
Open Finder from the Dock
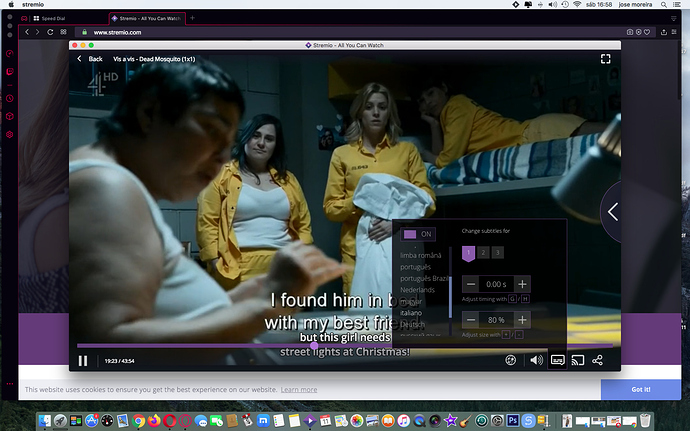(45, 421)
